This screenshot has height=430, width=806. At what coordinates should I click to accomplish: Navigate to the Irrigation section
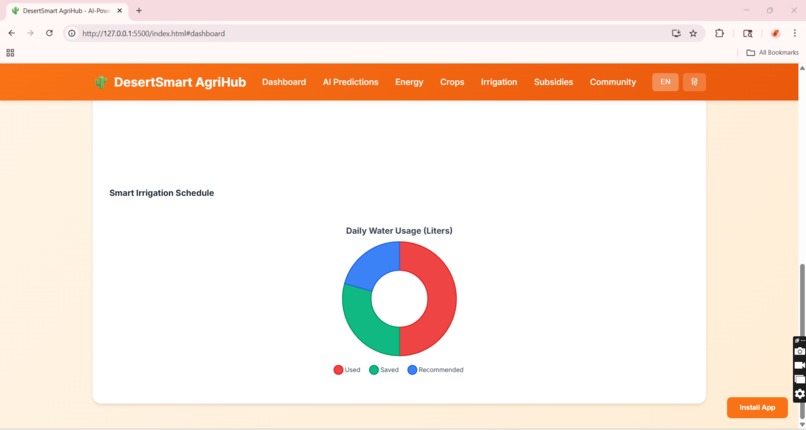499,82
